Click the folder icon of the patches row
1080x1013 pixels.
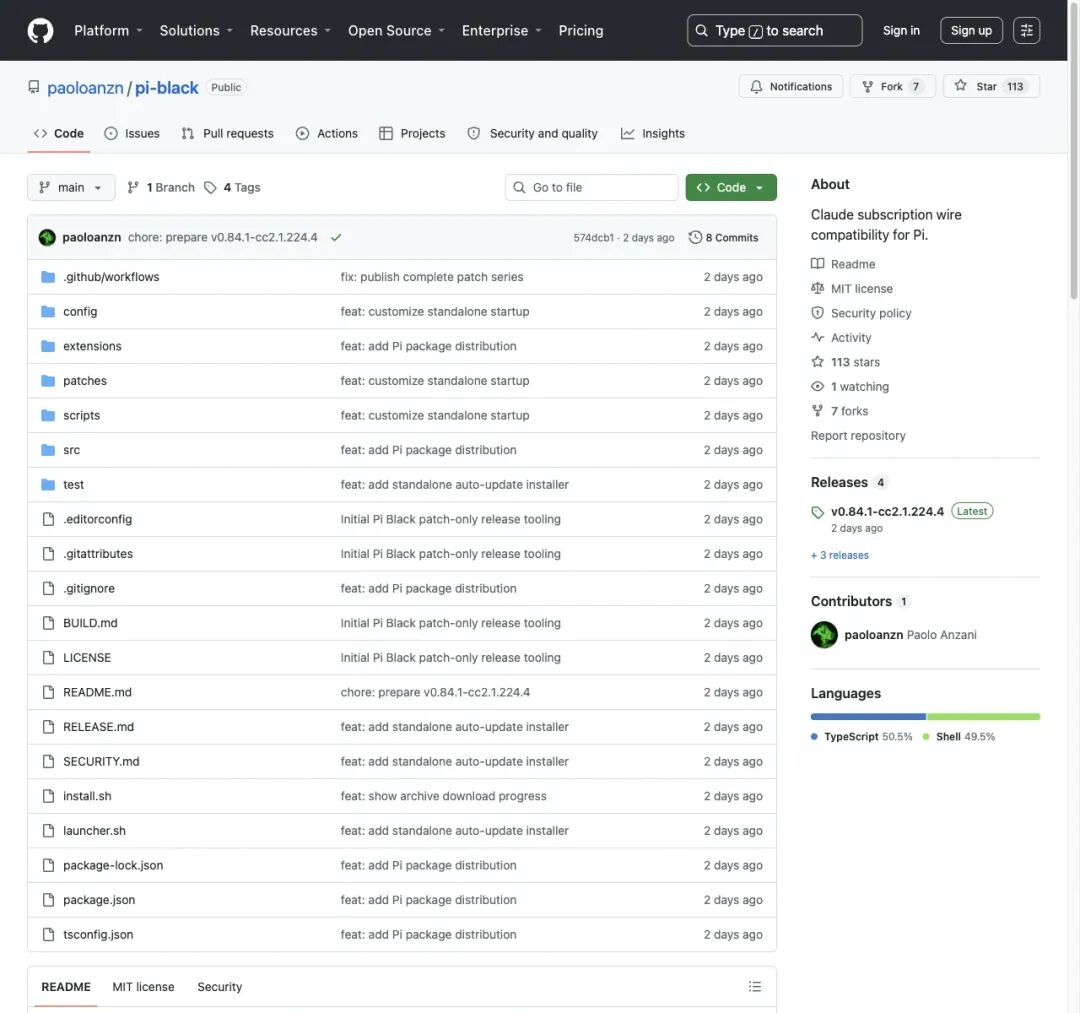click(48, 381)
